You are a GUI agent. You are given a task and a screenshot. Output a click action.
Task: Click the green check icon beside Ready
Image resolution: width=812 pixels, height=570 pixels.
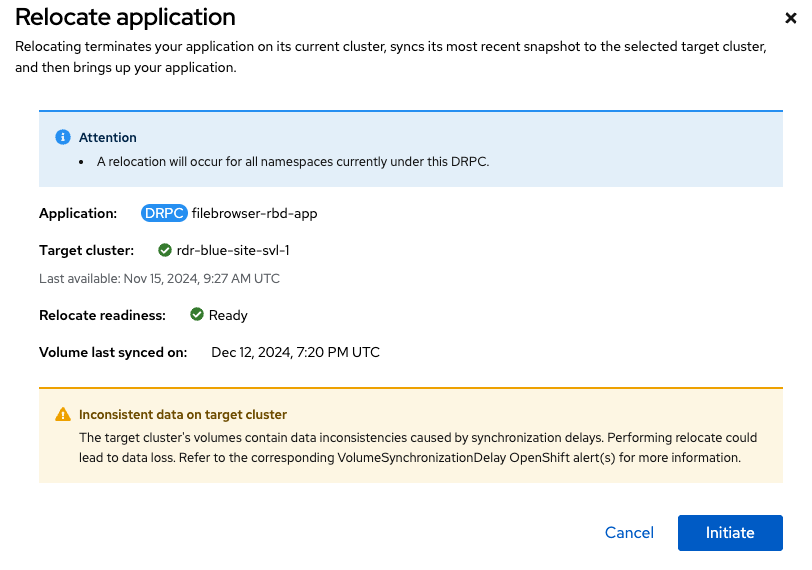click(x=197, y=315)
